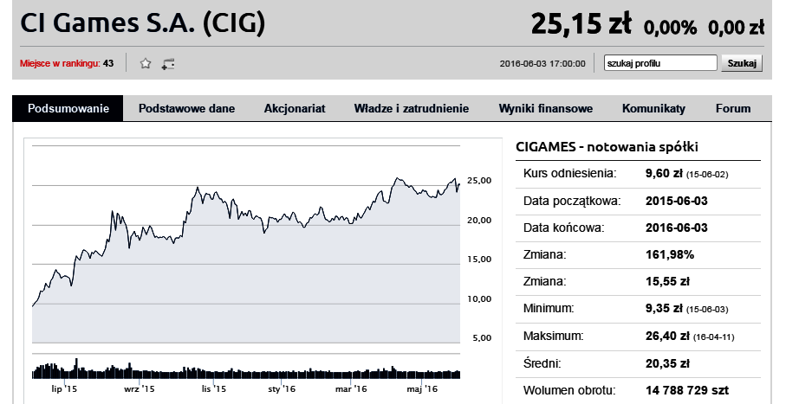Screen dimensions: 786x404
Task: Open the Akcjonariat tab
Action: [295, 108]
